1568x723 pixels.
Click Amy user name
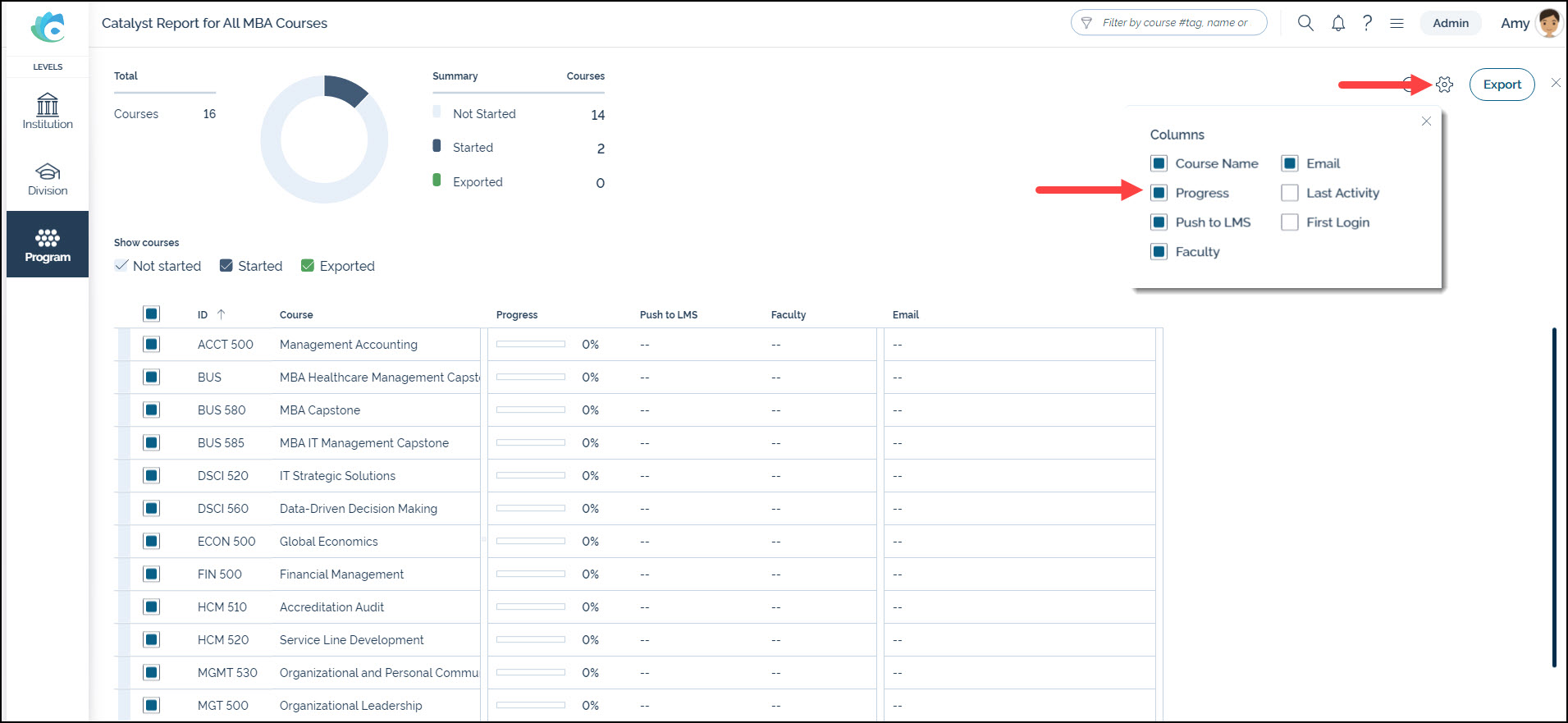(x=1515, y=23)
